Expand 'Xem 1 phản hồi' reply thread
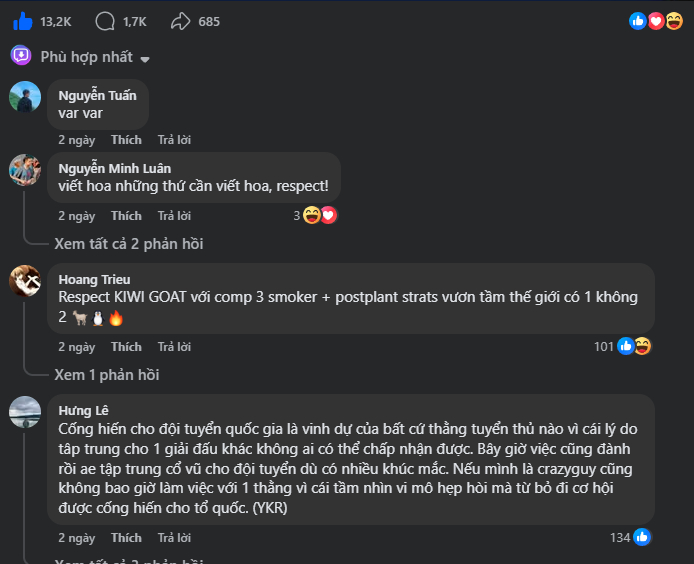This screenshot has width=694, height=564. pyautogui.click(x=106, y=374)
